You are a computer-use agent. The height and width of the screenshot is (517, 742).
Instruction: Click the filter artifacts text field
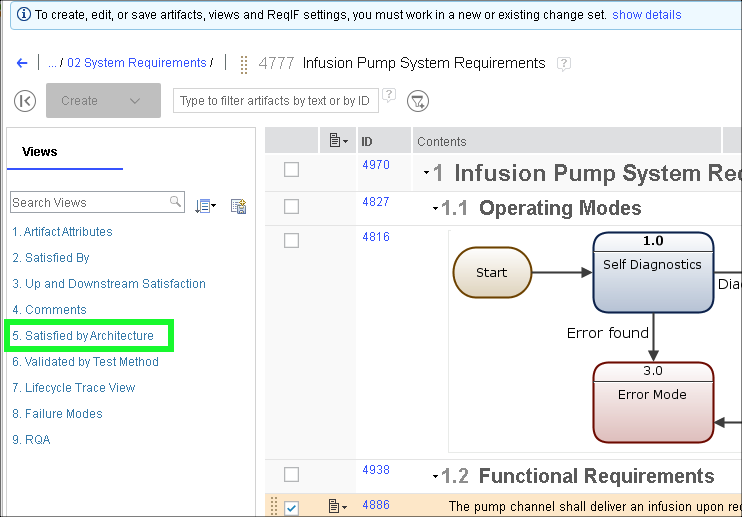pyautogui.click(x=275, y=100)
